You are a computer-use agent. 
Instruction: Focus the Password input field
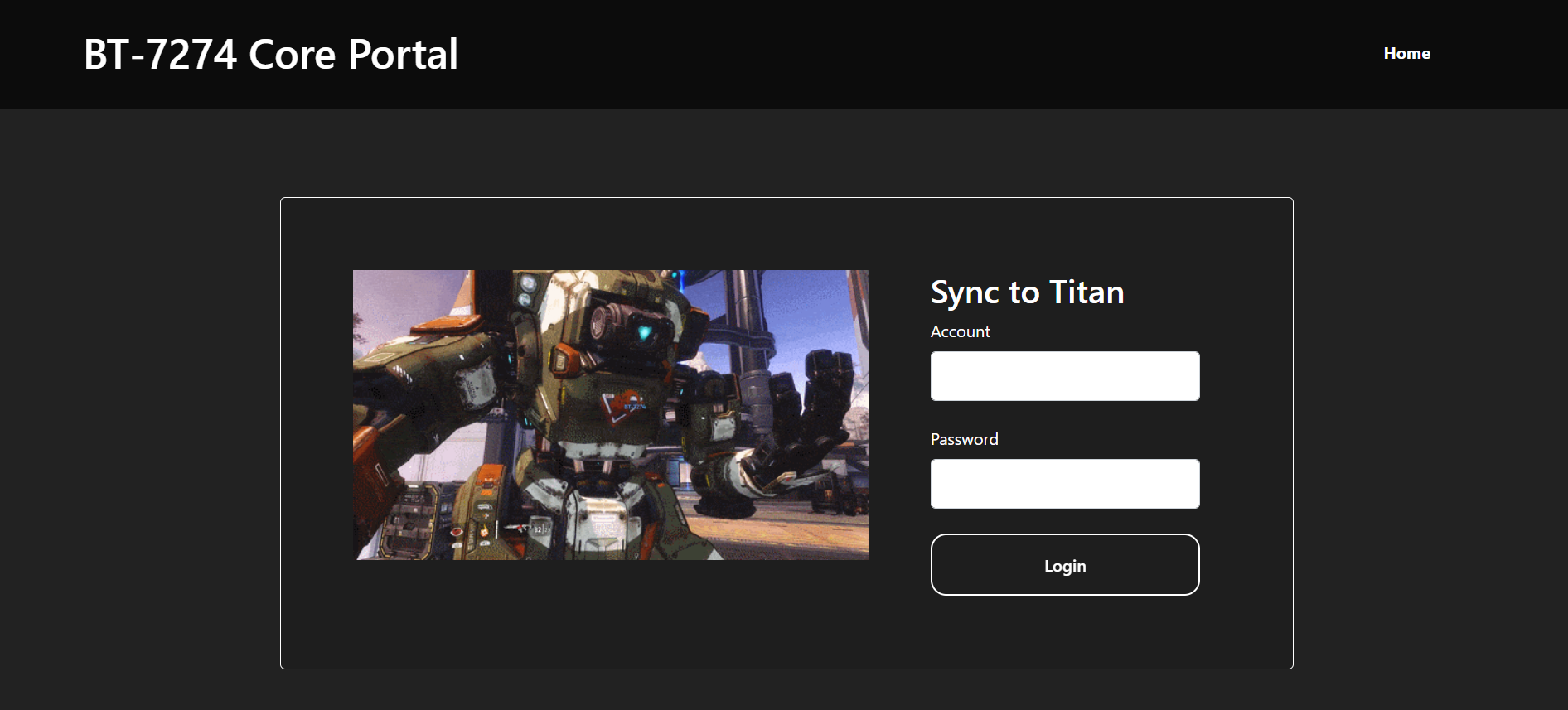pos(1064,484)
